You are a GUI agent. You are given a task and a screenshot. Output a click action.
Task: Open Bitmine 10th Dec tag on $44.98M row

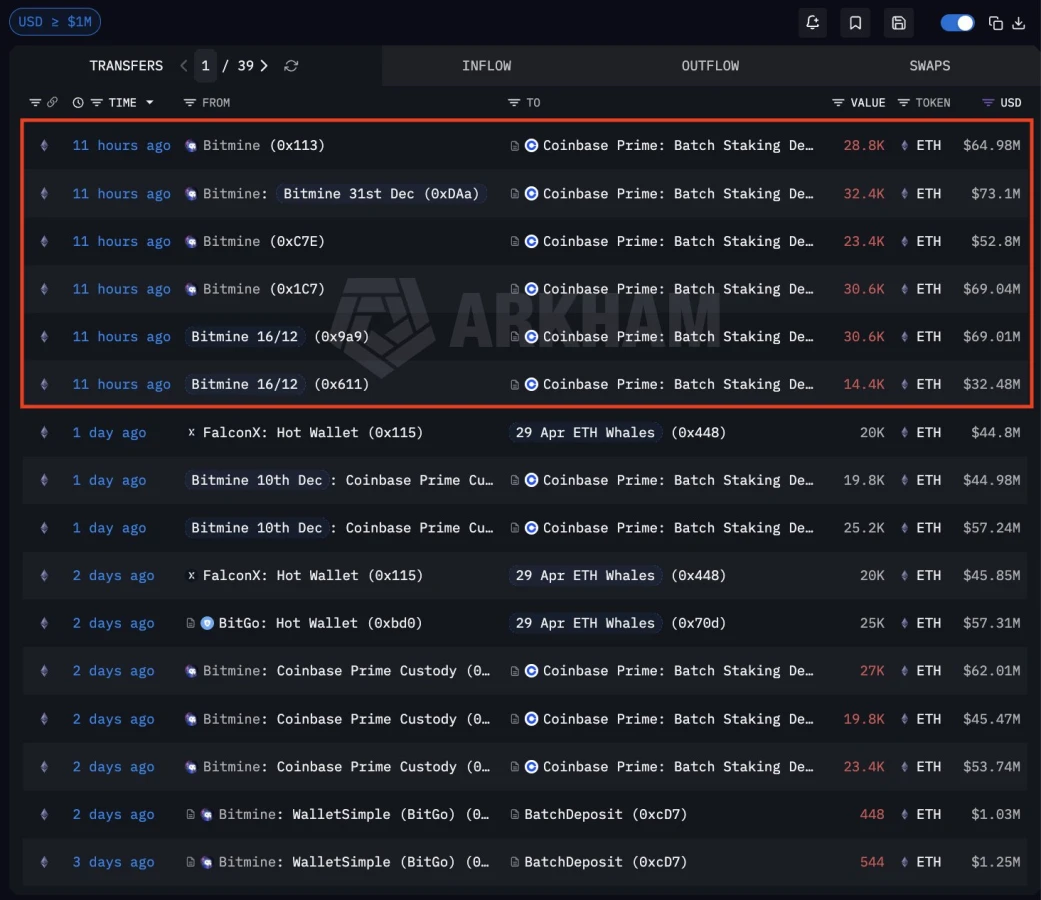256,481
